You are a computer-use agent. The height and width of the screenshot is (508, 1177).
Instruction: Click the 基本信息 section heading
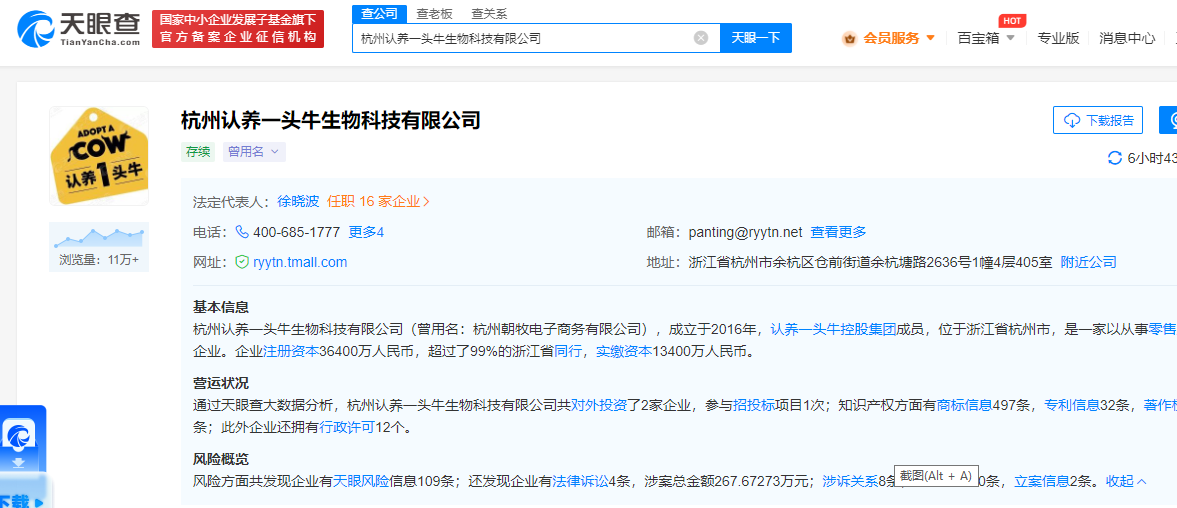coord(221,307)
